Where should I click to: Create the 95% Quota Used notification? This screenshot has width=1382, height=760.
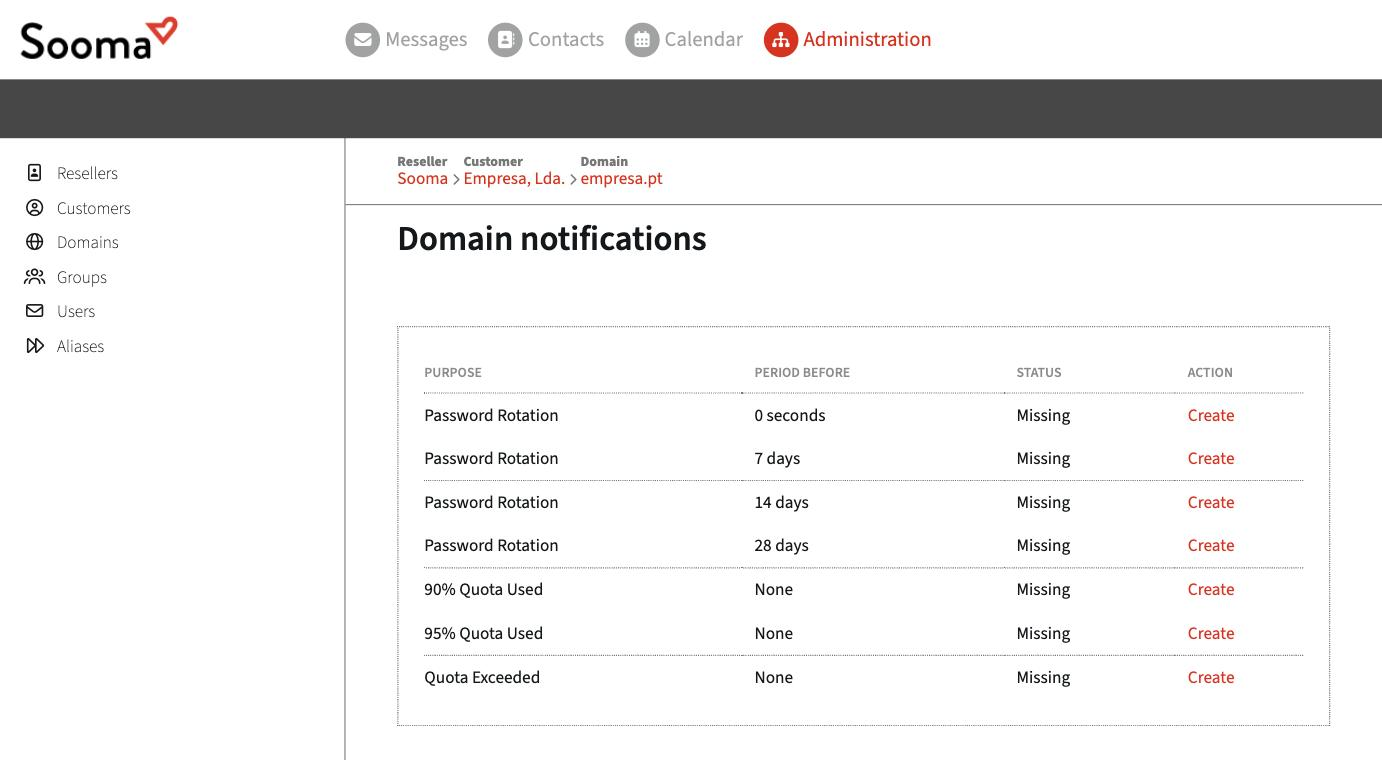tap(1210, 633)
